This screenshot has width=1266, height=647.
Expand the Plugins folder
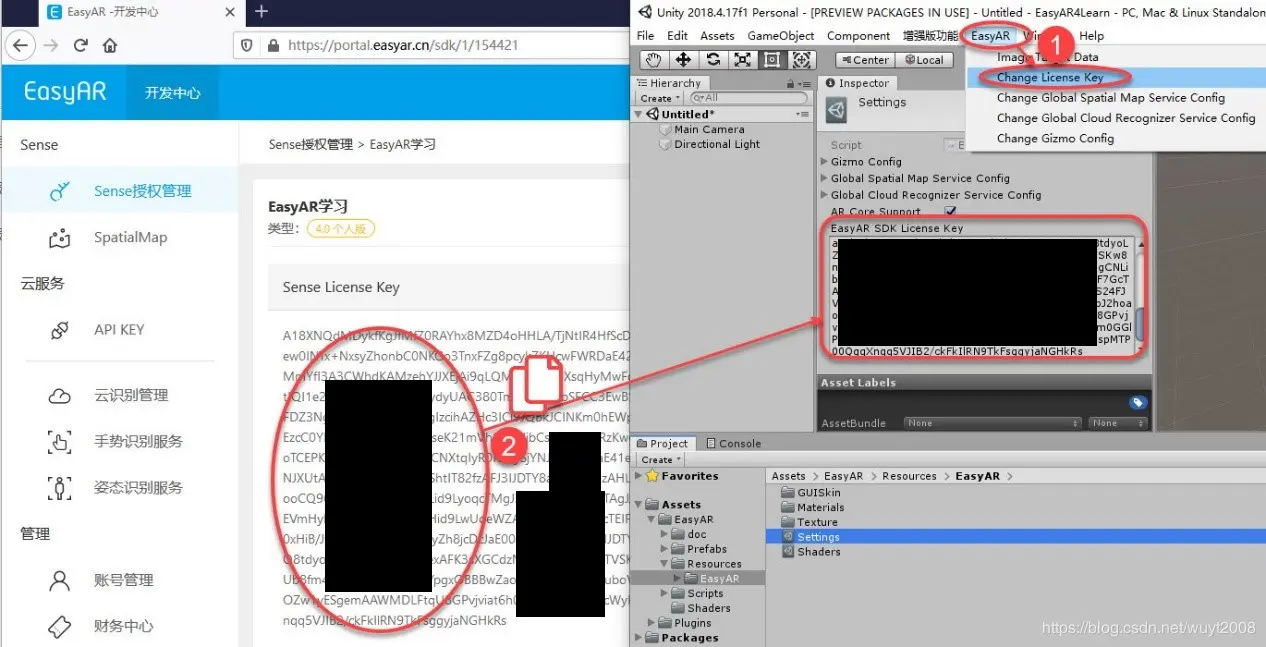652,623
